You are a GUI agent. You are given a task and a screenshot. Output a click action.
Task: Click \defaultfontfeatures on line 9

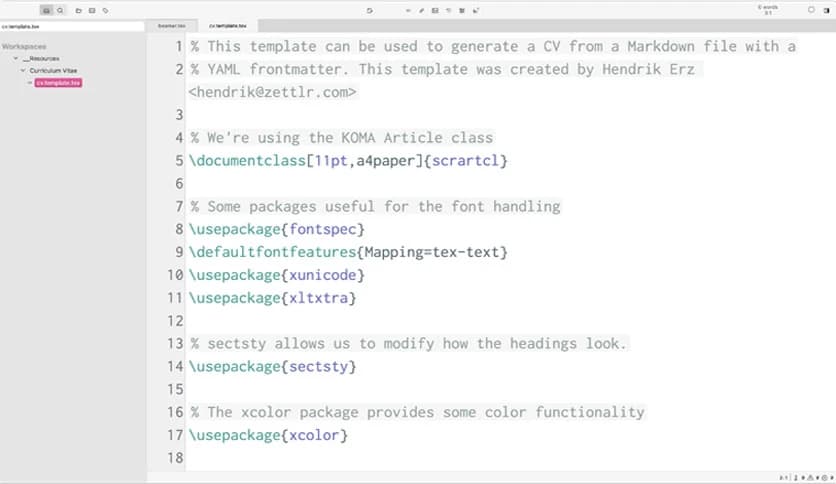[272, 252]
